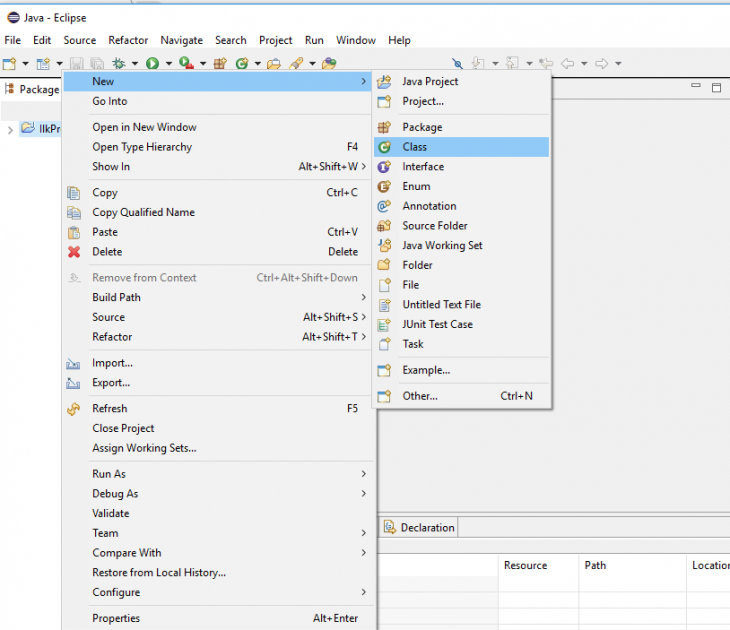This screenshot has width=730, height=630.
Task: Expand the Run As submenu
Action: tap(217, 474)
